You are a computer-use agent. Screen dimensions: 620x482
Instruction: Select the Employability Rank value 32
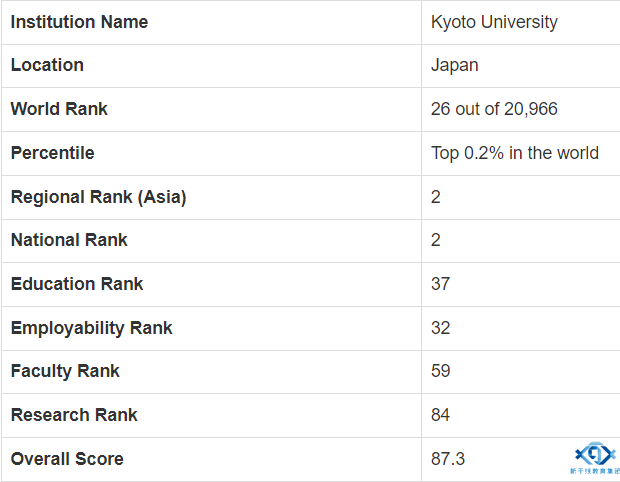click(x=441, y=328)
